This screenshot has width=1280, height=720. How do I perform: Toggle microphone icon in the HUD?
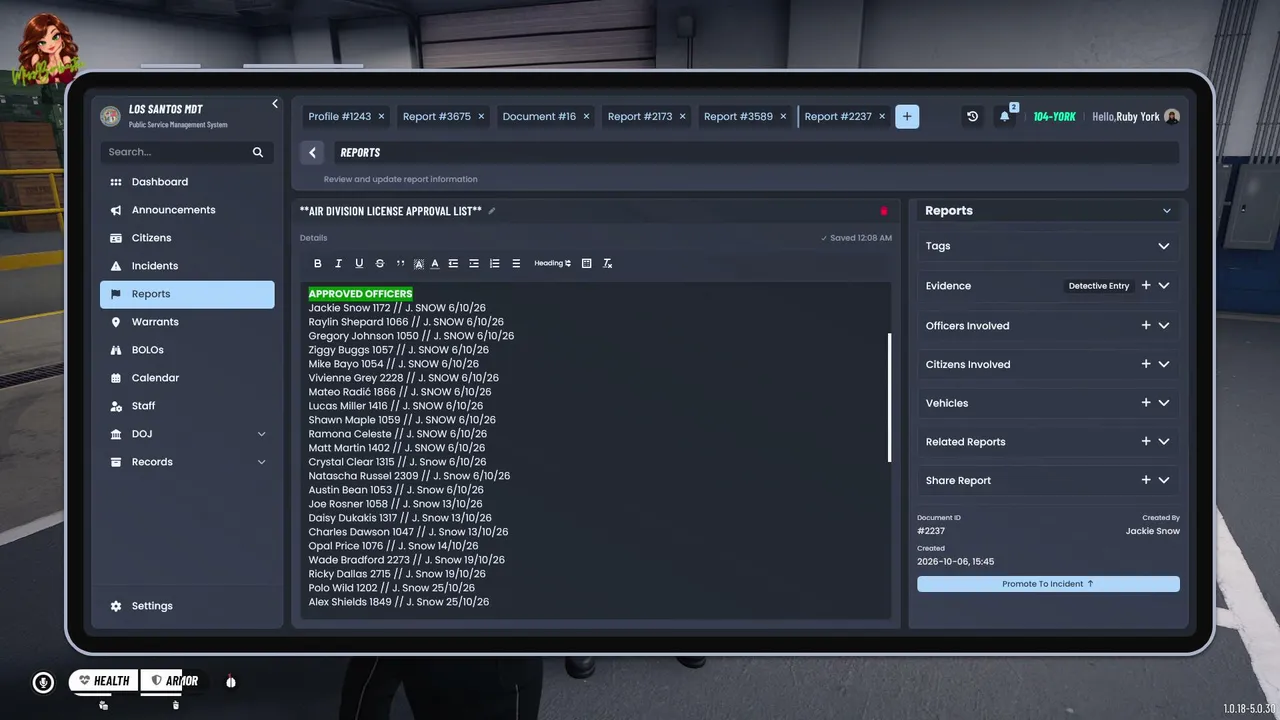click(x=43, y=682)
